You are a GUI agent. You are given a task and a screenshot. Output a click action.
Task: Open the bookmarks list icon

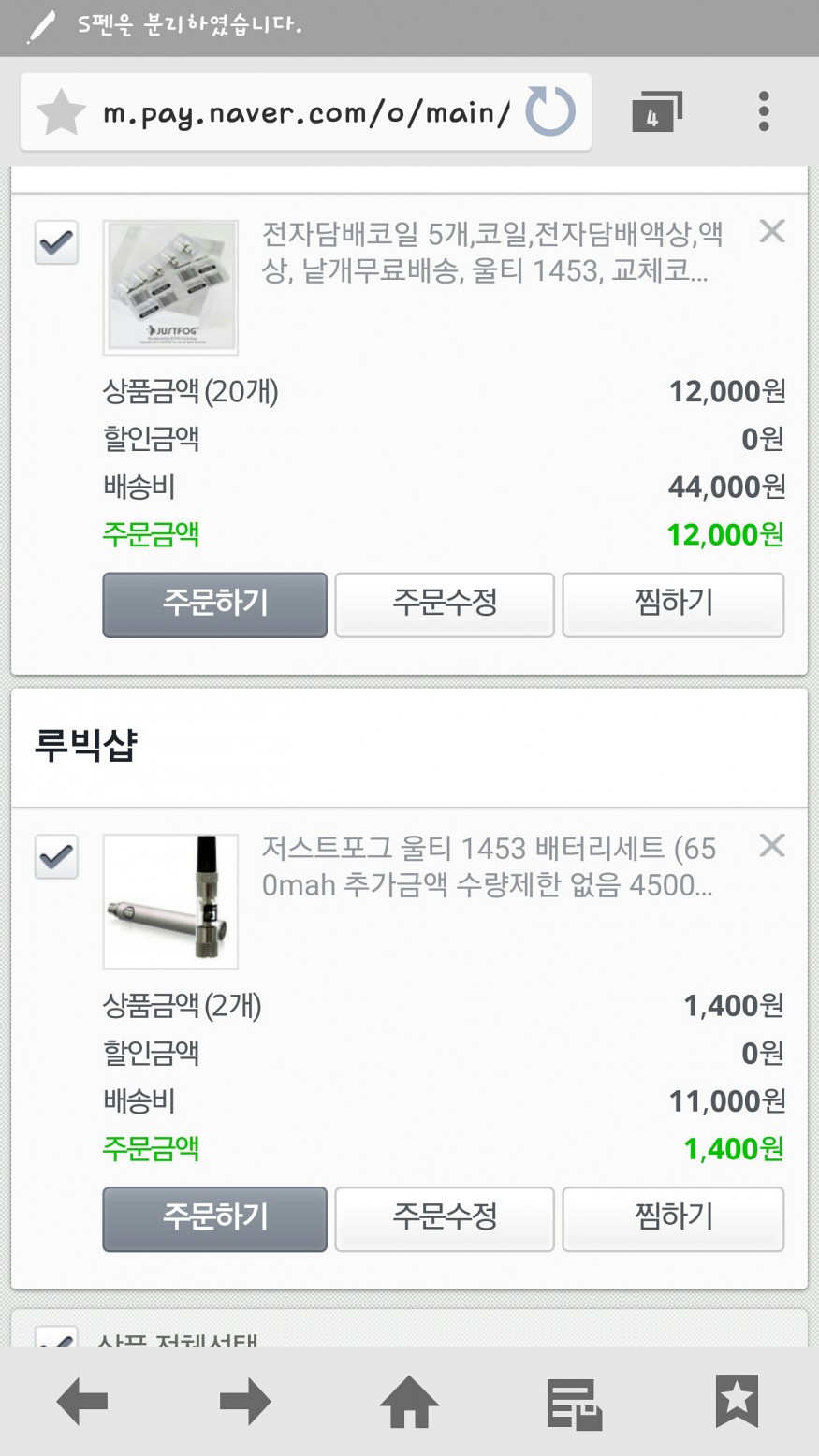tap(737, 1402)
